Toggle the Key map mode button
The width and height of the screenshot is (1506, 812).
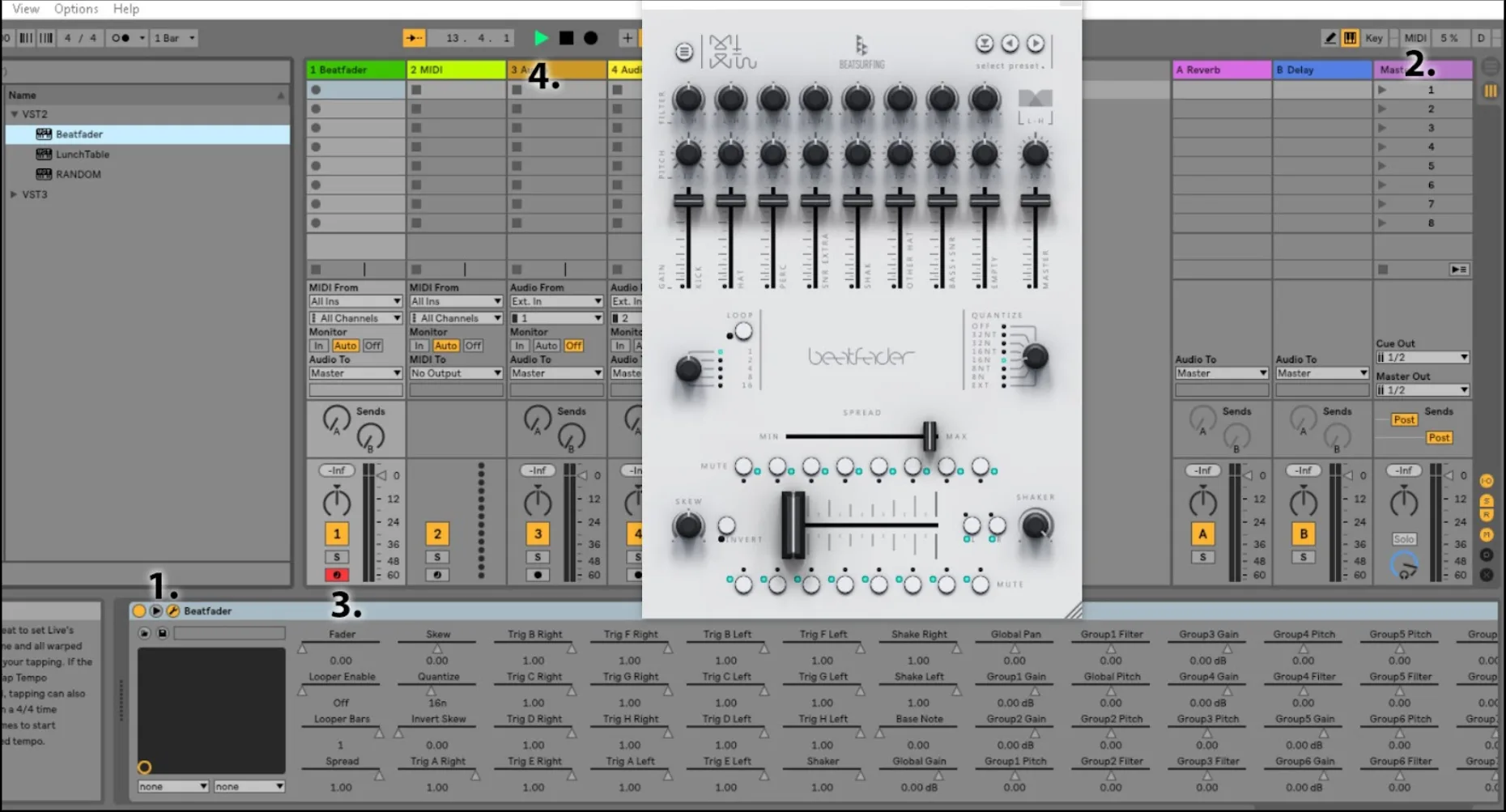click(1374, 38)
